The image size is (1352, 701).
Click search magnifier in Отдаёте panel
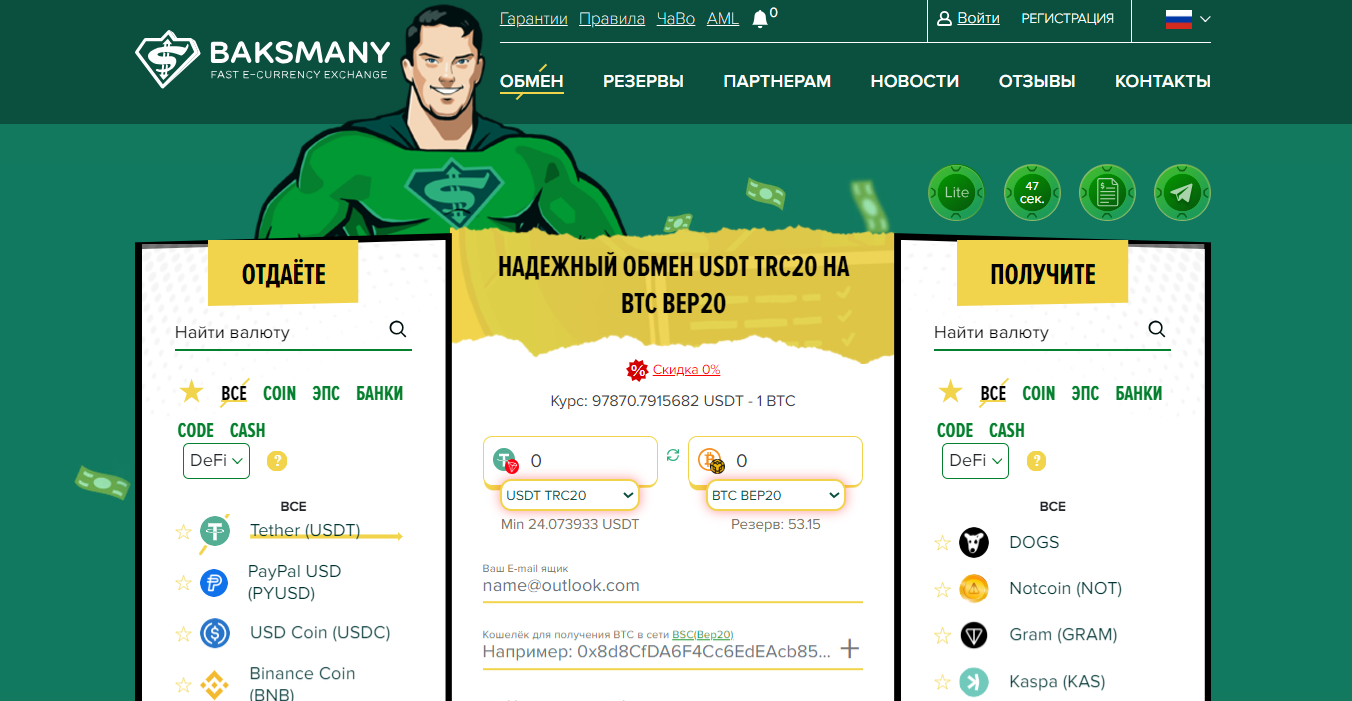[398, 330]
